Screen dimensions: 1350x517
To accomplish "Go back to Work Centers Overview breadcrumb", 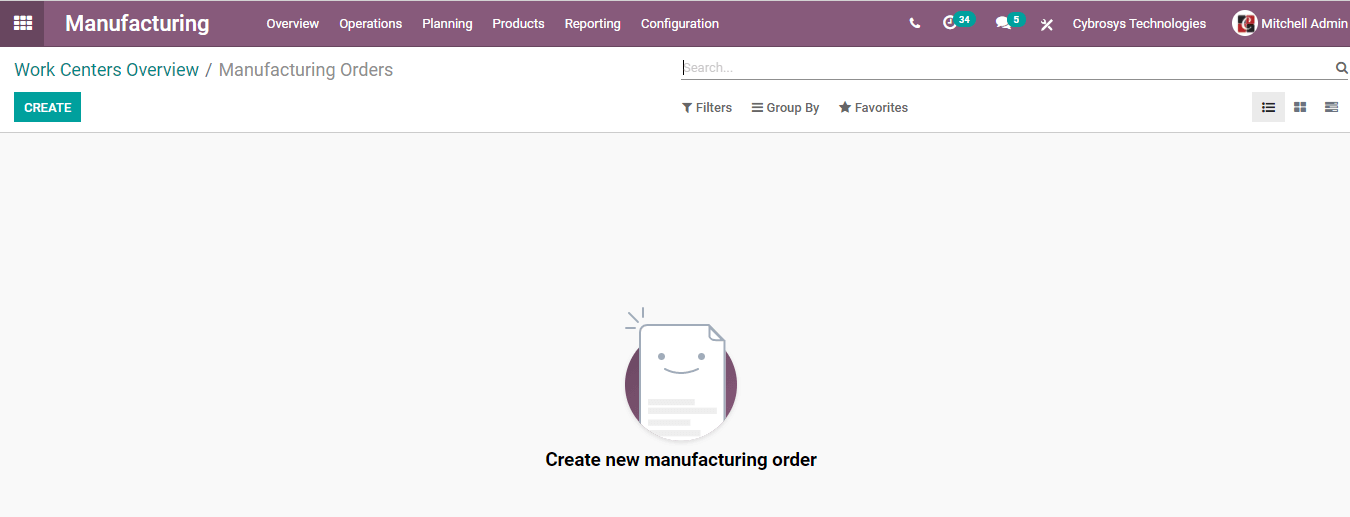I will [107, 70].
